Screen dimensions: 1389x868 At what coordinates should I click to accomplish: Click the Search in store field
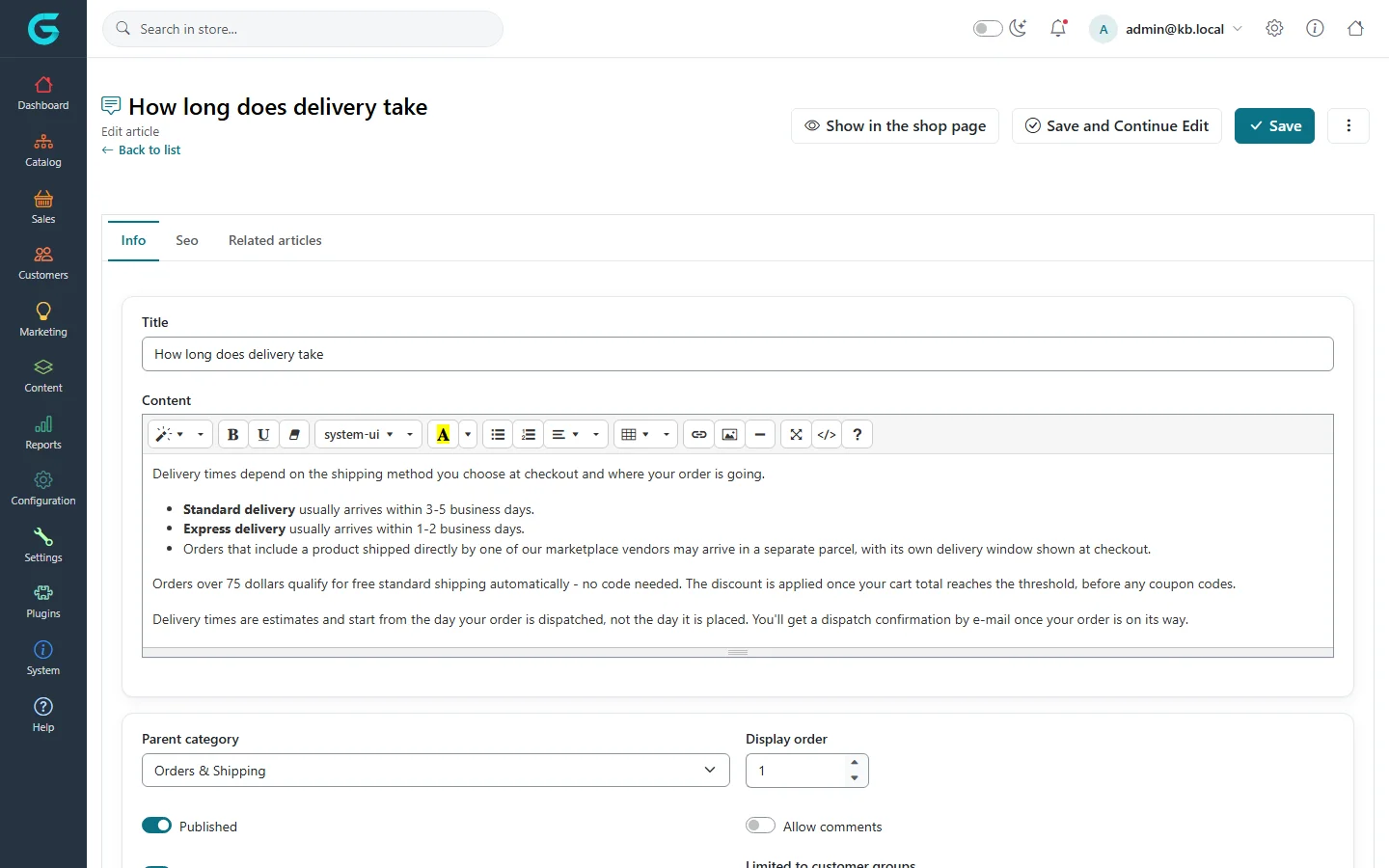(303, 29)
